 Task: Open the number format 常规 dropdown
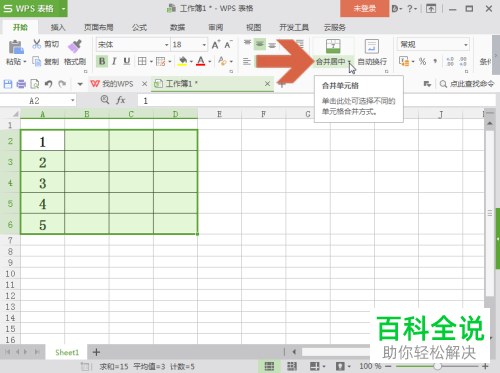pos(466,45)
